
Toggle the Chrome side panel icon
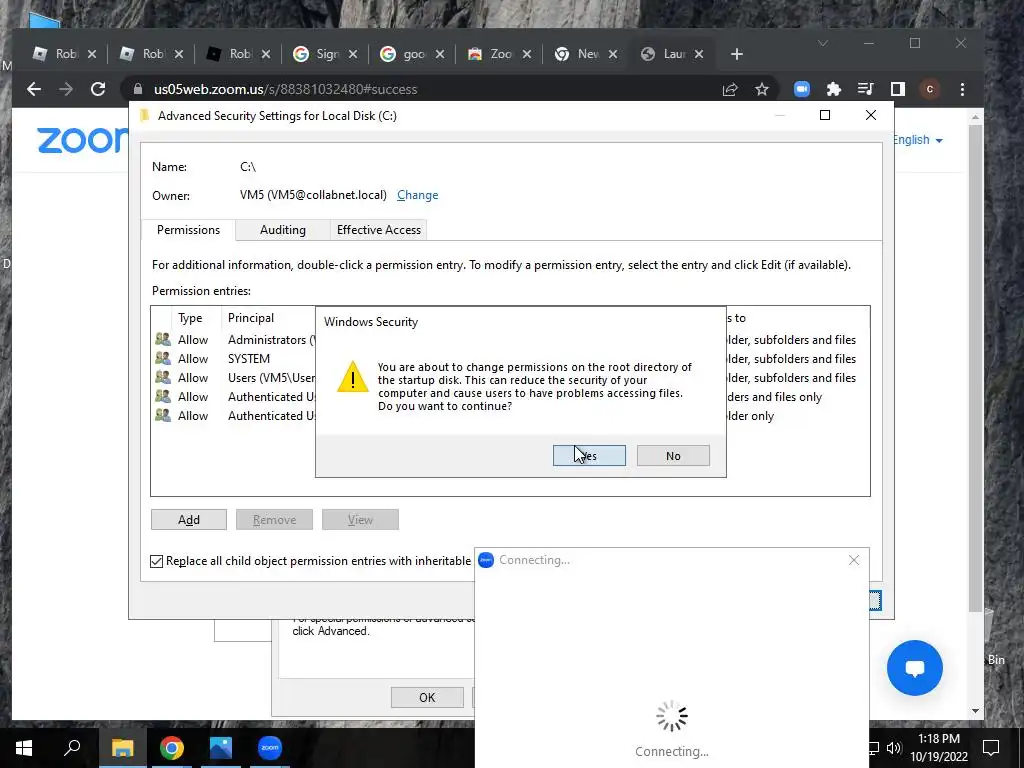pos(898,89)
